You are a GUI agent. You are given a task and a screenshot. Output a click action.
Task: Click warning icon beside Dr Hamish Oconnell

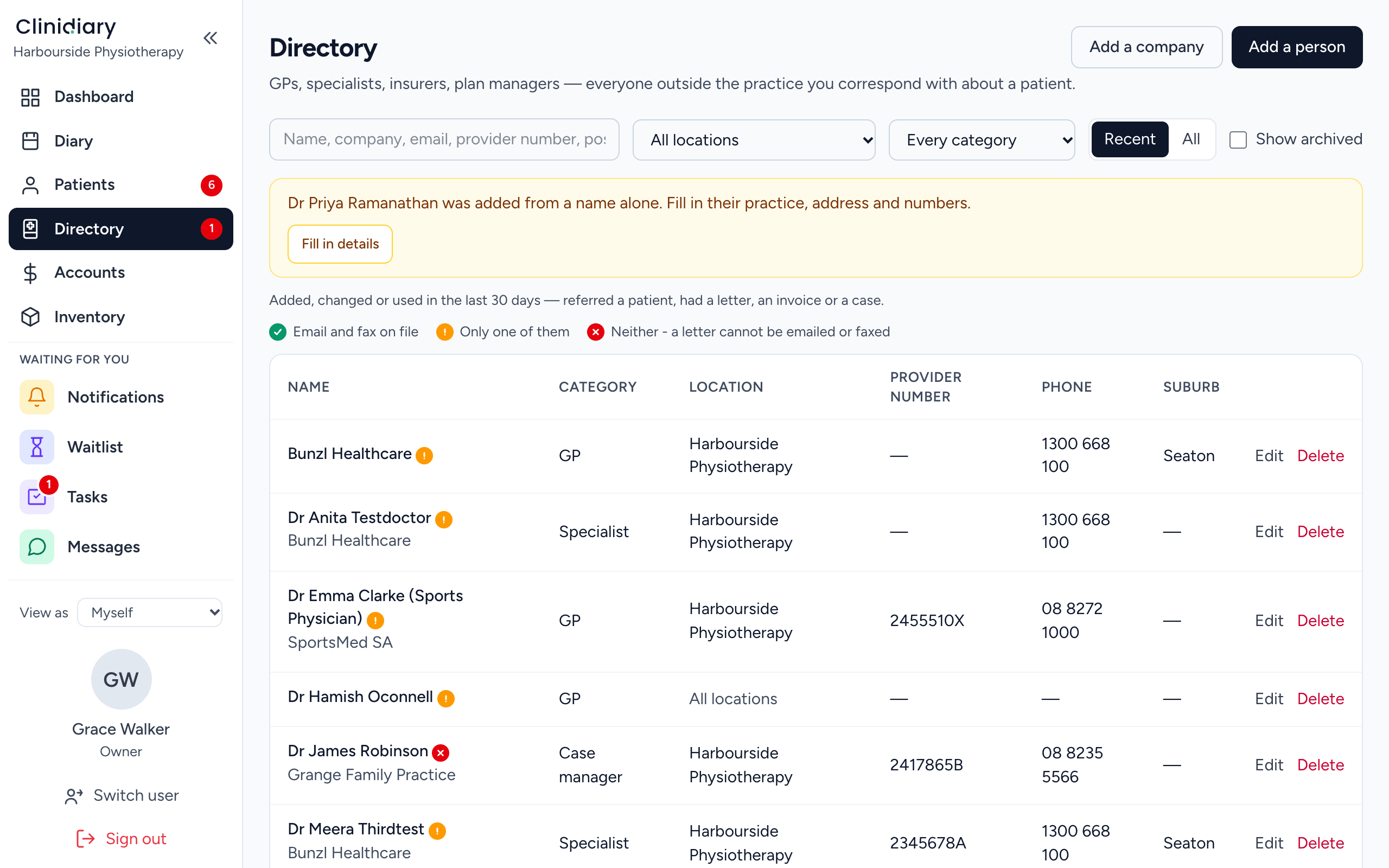pyautogui.click(x=446, y=699)
